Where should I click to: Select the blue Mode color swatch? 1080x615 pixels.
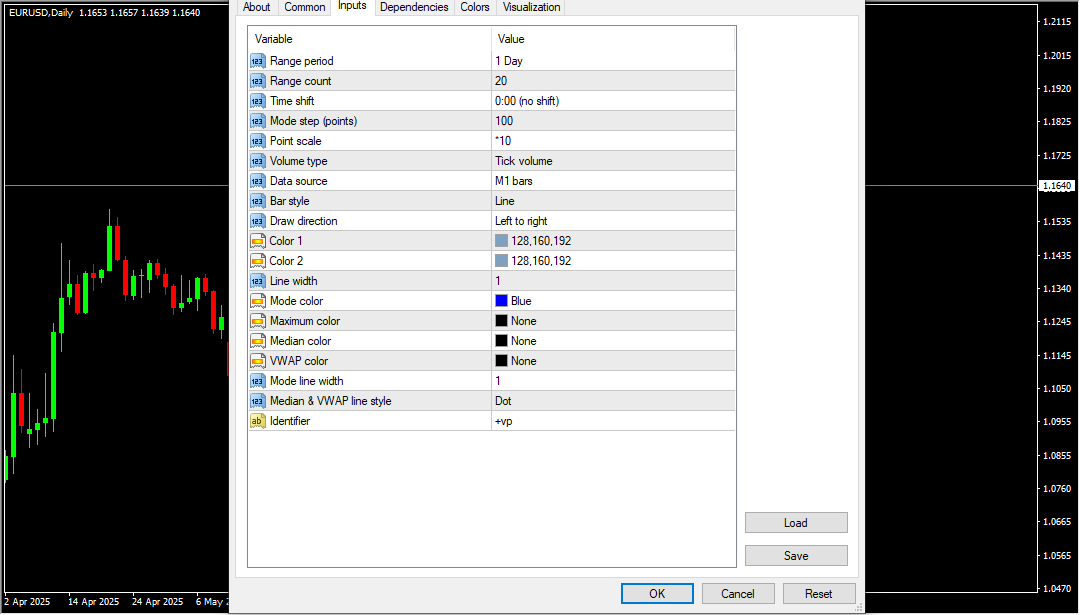click(x=502, y=301)
